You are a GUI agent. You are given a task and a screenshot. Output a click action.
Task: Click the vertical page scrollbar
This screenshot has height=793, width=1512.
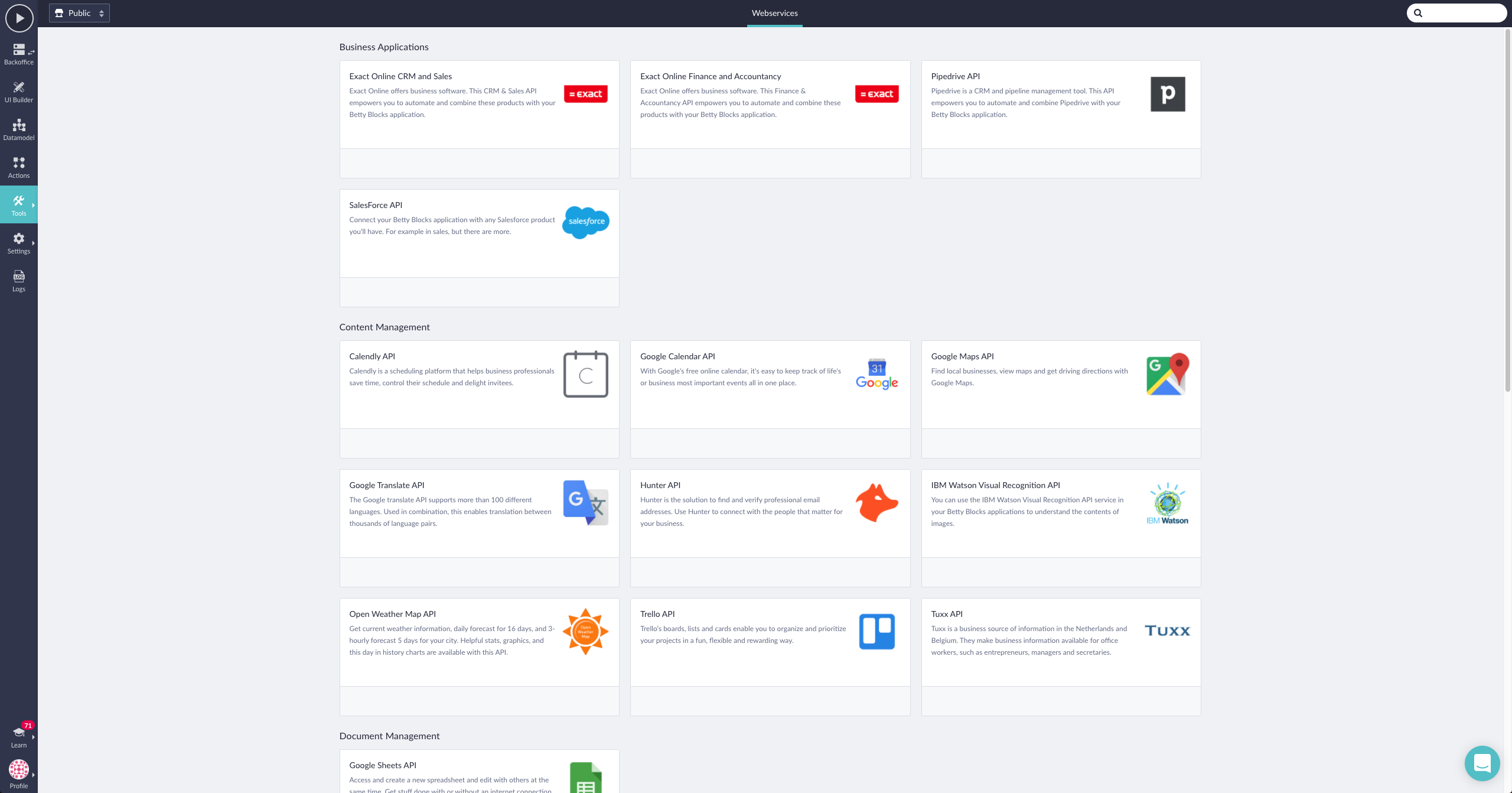click(1507, 210)
